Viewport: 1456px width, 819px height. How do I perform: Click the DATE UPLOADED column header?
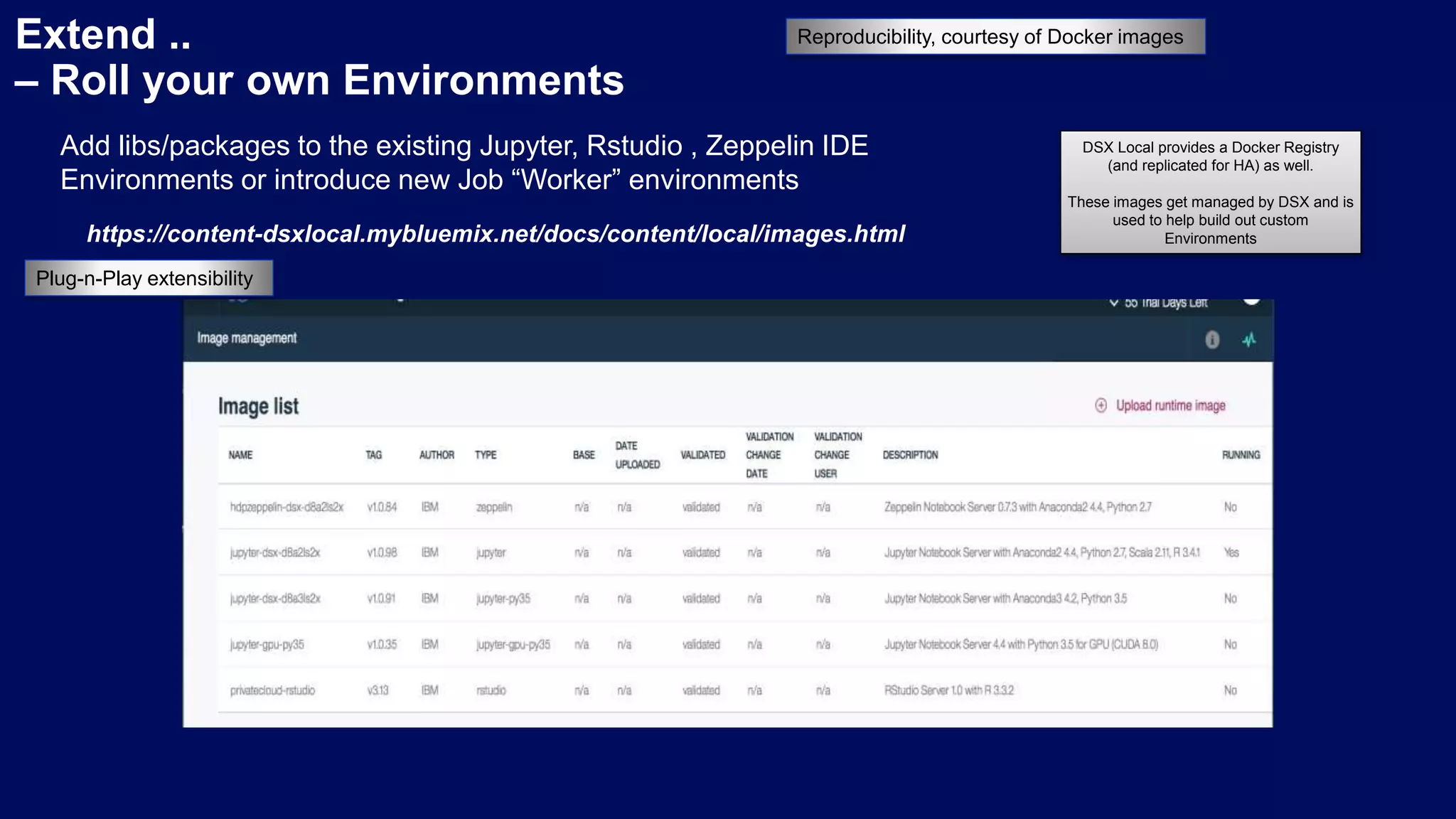[638, 455]
